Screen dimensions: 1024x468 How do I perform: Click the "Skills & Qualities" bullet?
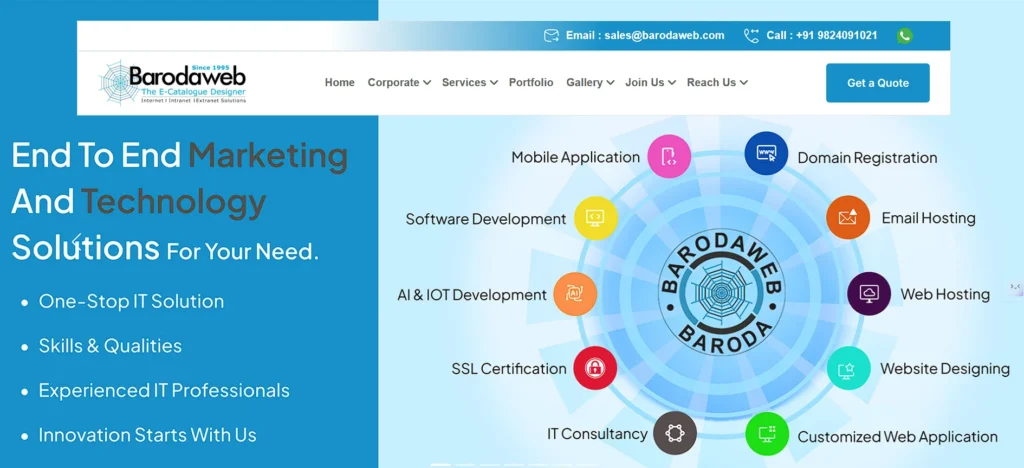click(110, 346)
